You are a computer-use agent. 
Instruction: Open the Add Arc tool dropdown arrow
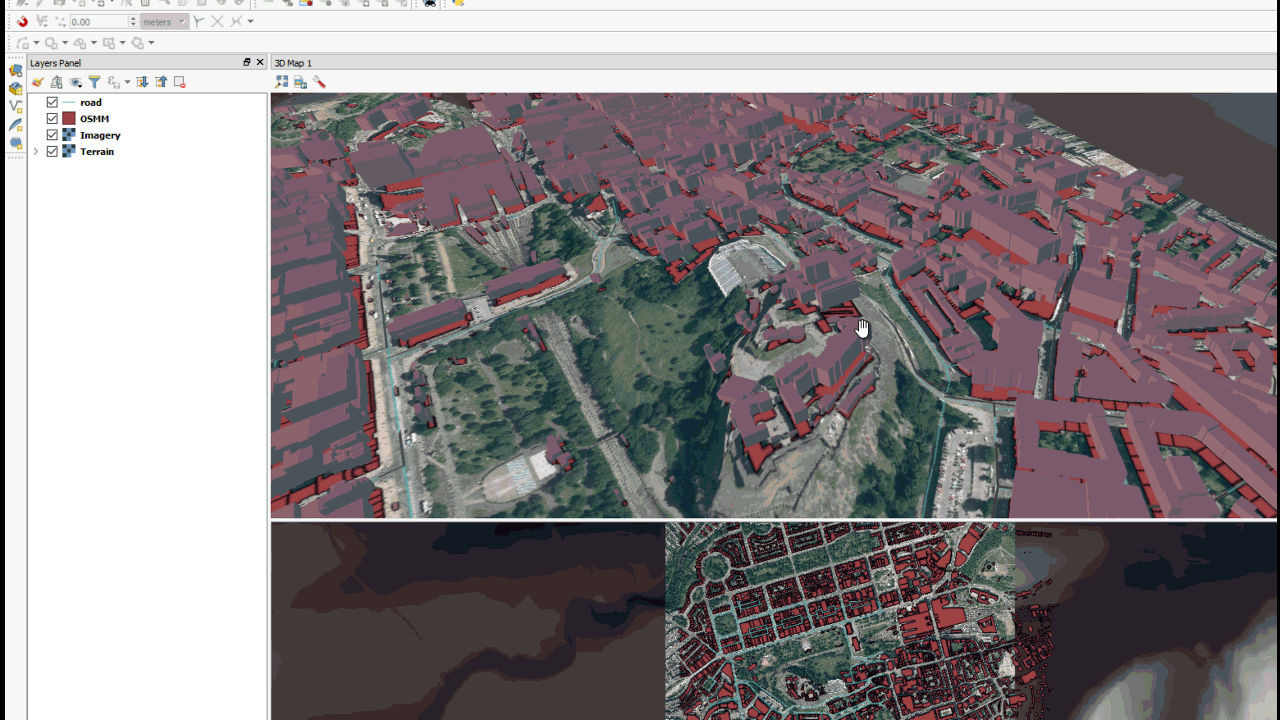point(36,43)
